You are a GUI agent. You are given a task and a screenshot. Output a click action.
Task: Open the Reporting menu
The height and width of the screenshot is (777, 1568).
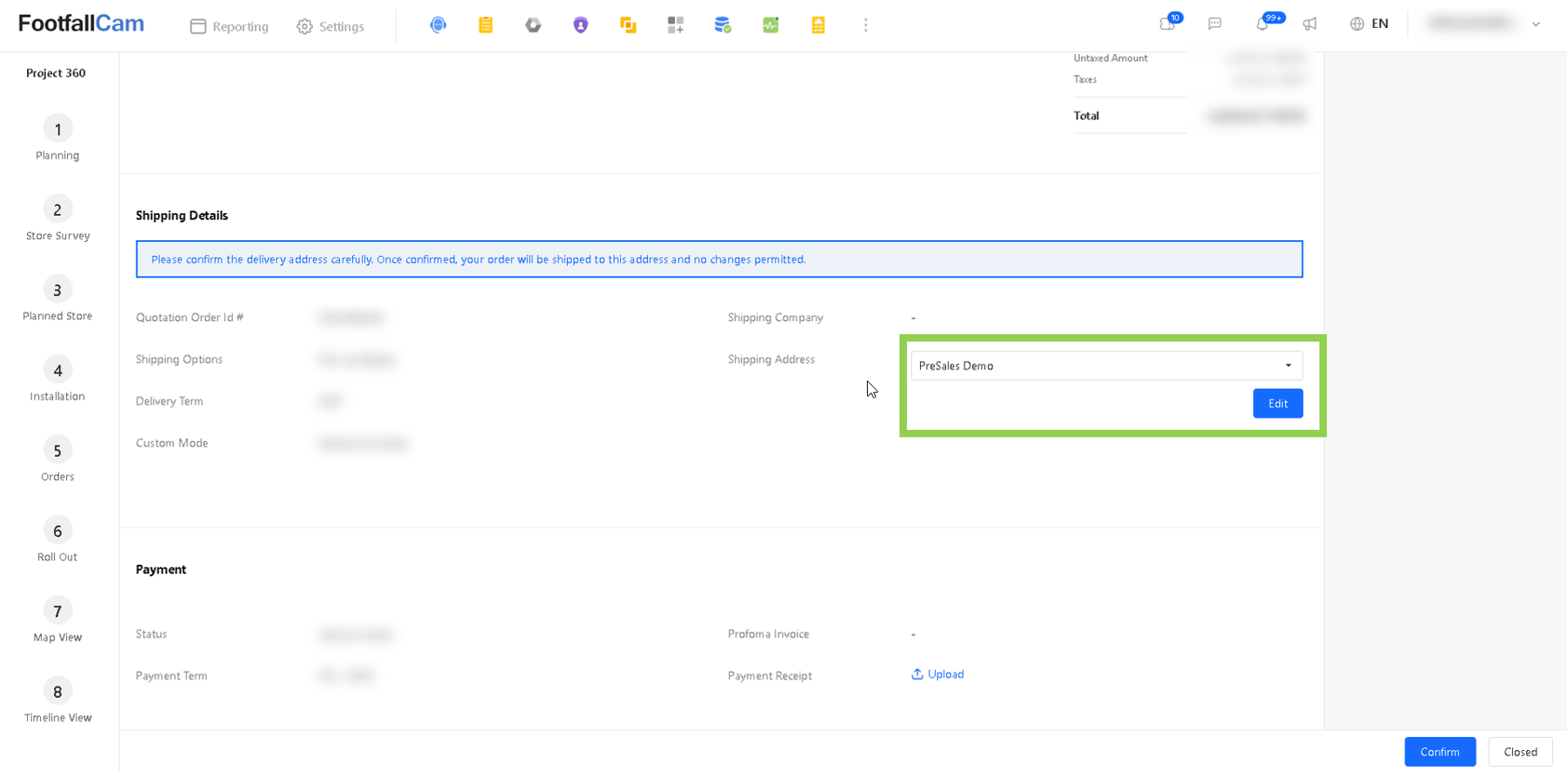[229, 26]
